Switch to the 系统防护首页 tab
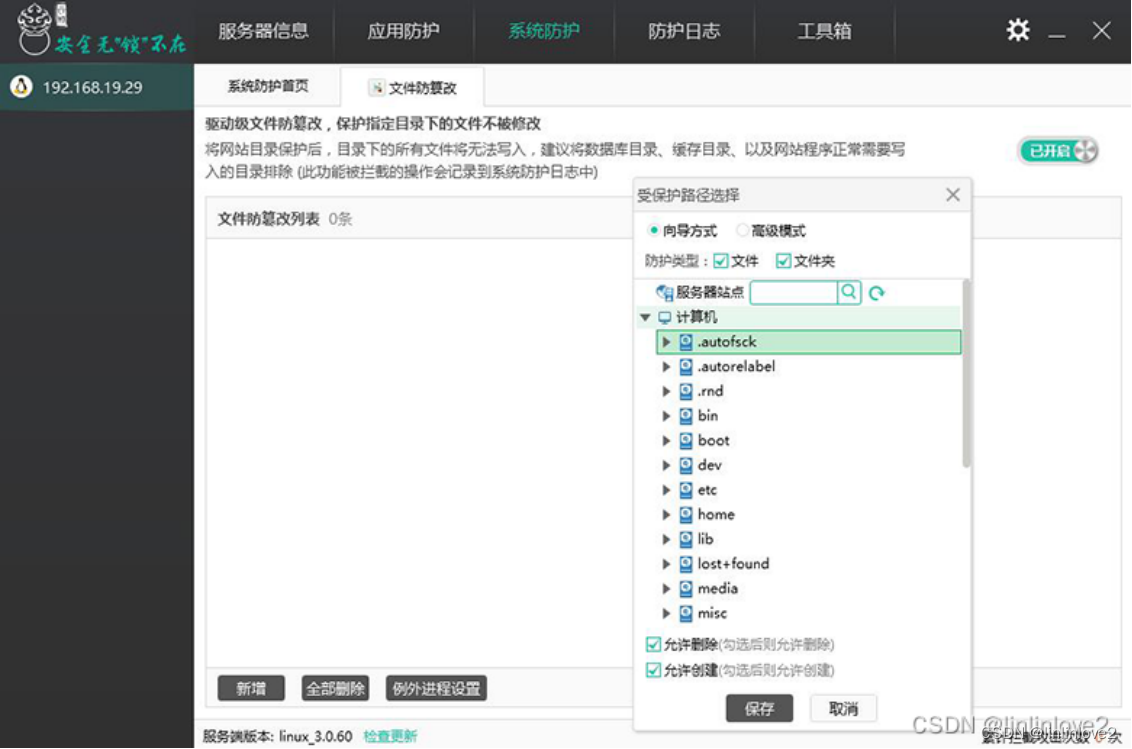The width and height of the screenshot is (1132, 749). point(268,86)
